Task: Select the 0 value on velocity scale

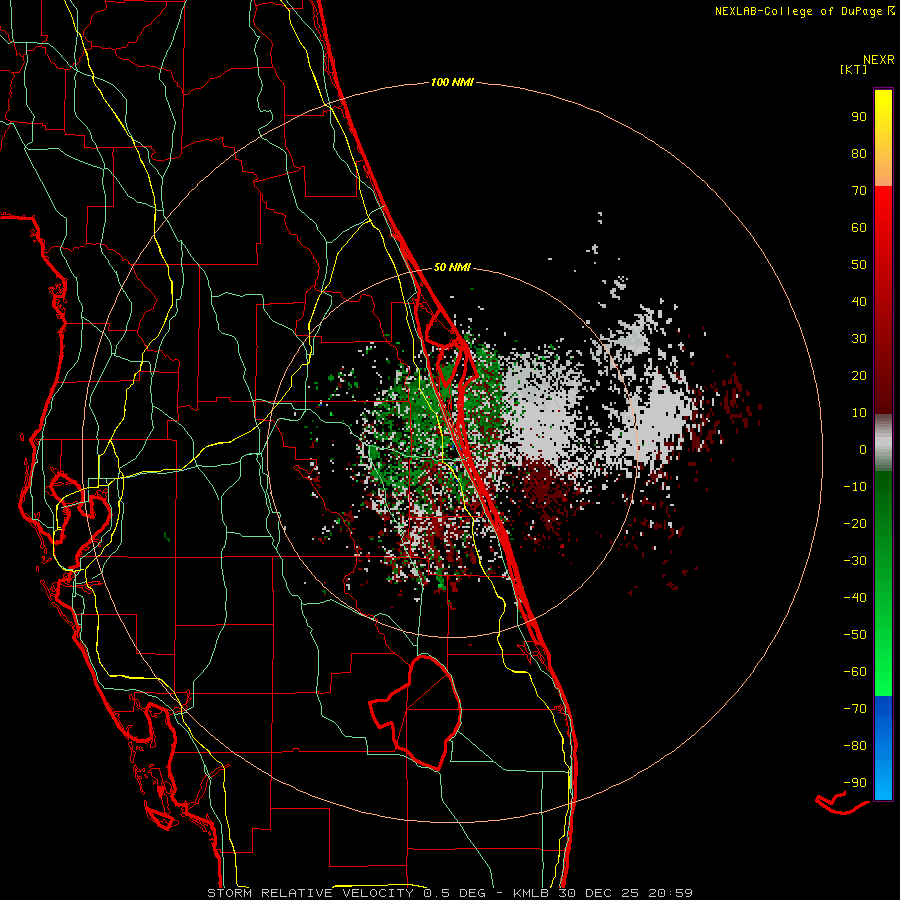Action: pyautogui.click(x=863, y=449)
